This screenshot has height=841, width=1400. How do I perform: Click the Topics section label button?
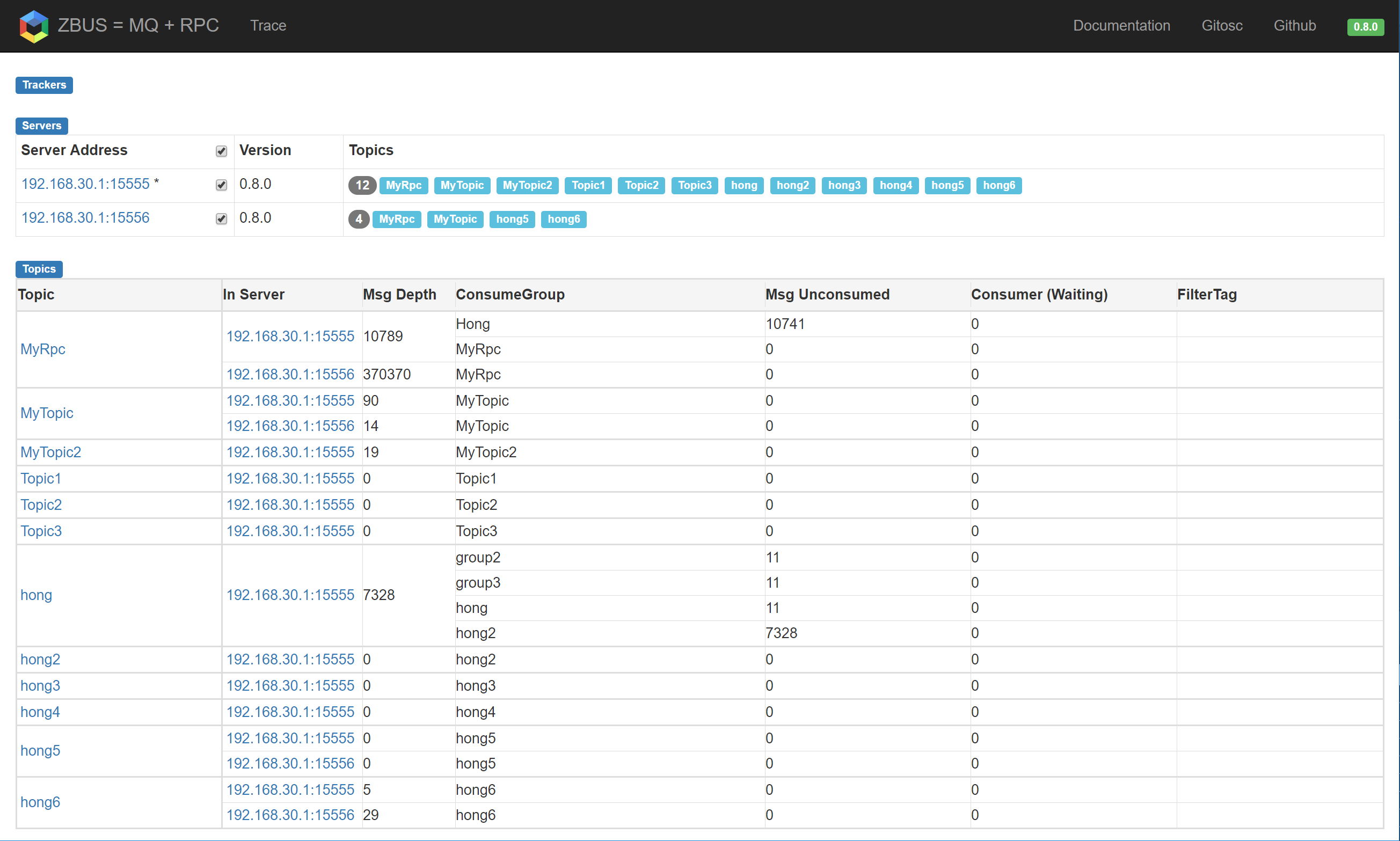pyautogui.click(x=39, y=269)
